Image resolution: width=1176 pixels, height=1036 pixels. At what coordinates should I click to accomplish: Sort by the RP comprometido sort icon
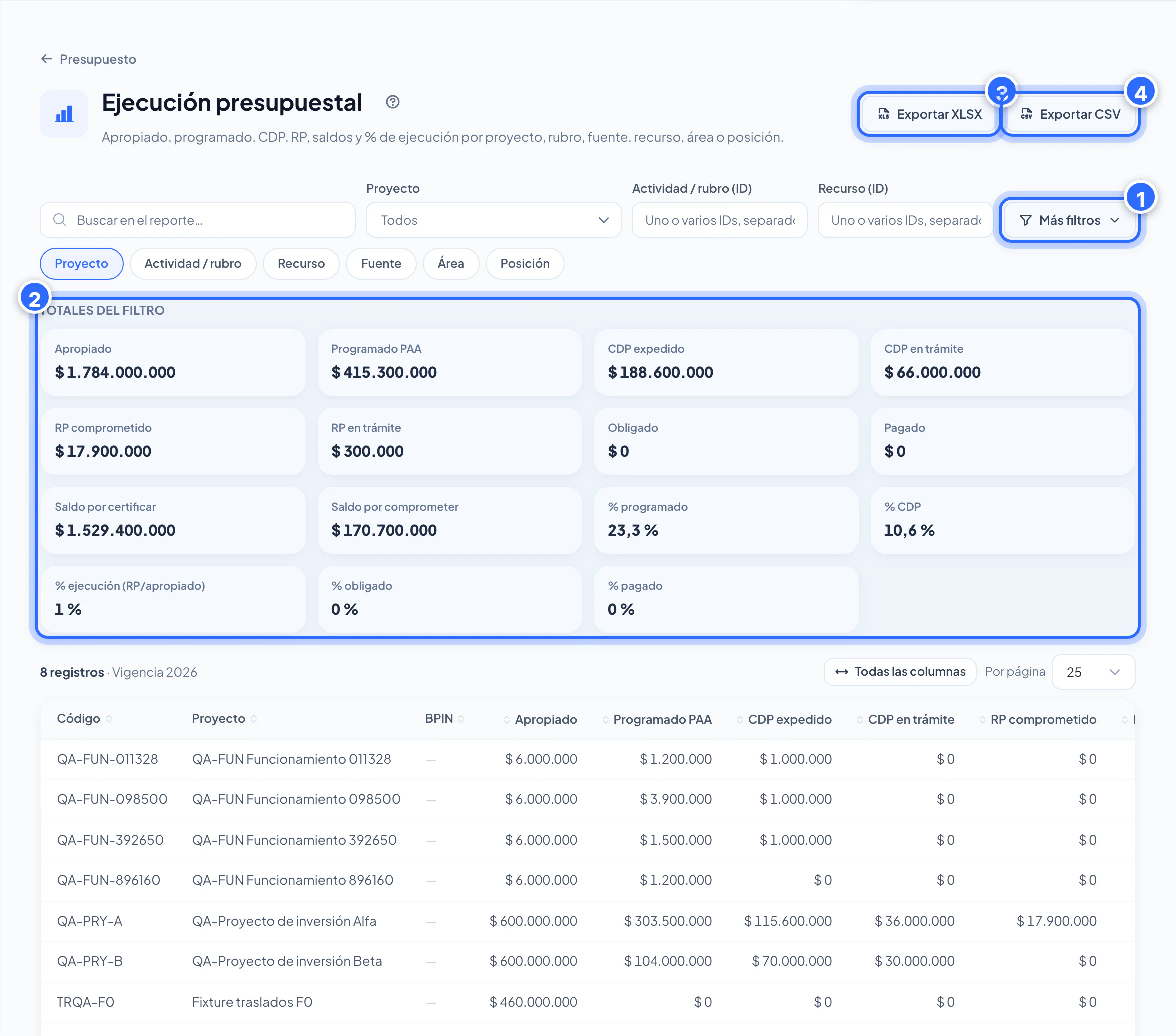click(x=982, y=720)
